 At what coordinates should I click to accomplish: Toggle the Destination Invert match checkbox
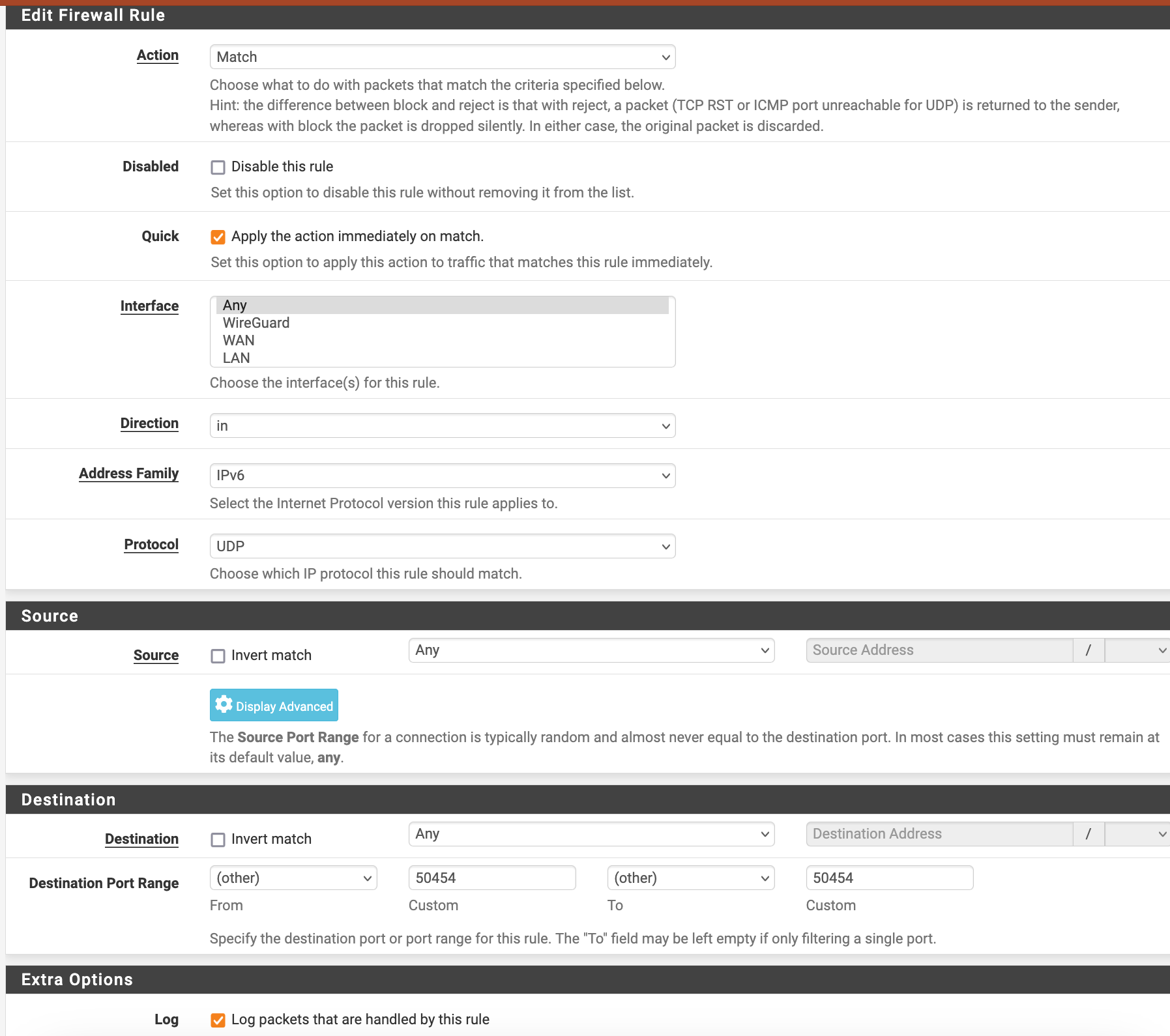tap(218, 840)
